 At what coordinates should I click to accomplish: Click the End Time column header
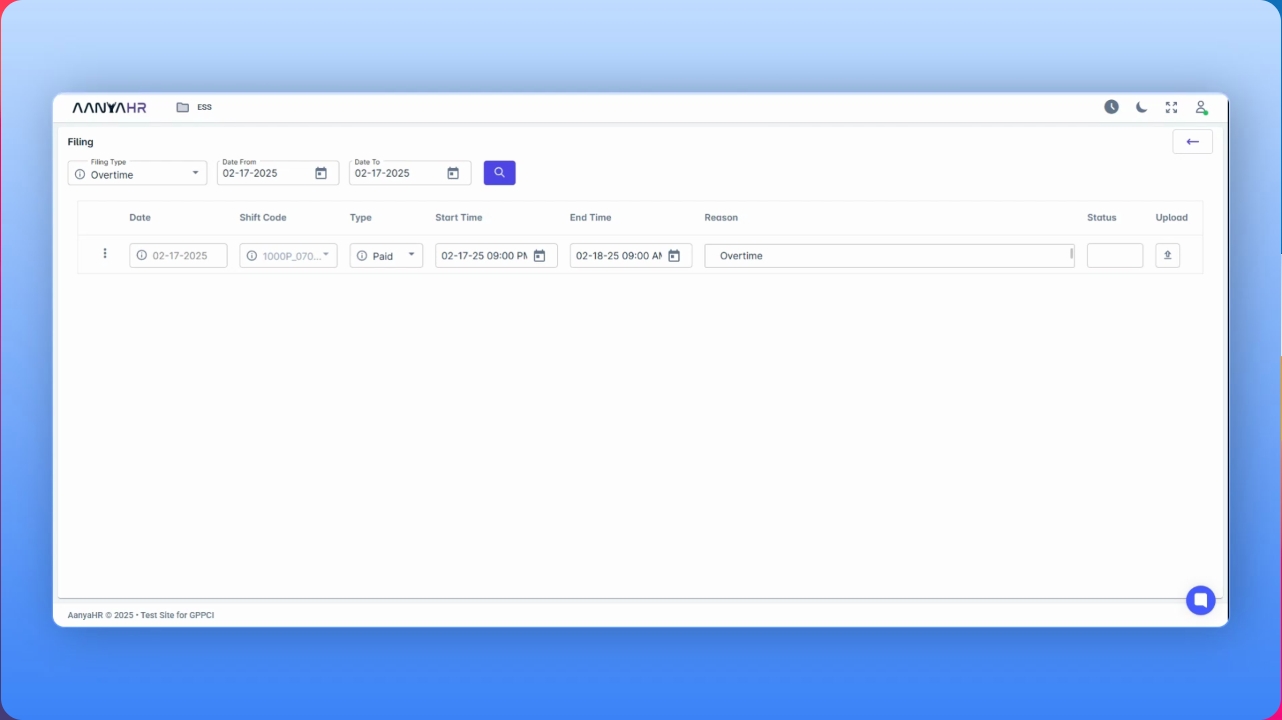[591, 217]
